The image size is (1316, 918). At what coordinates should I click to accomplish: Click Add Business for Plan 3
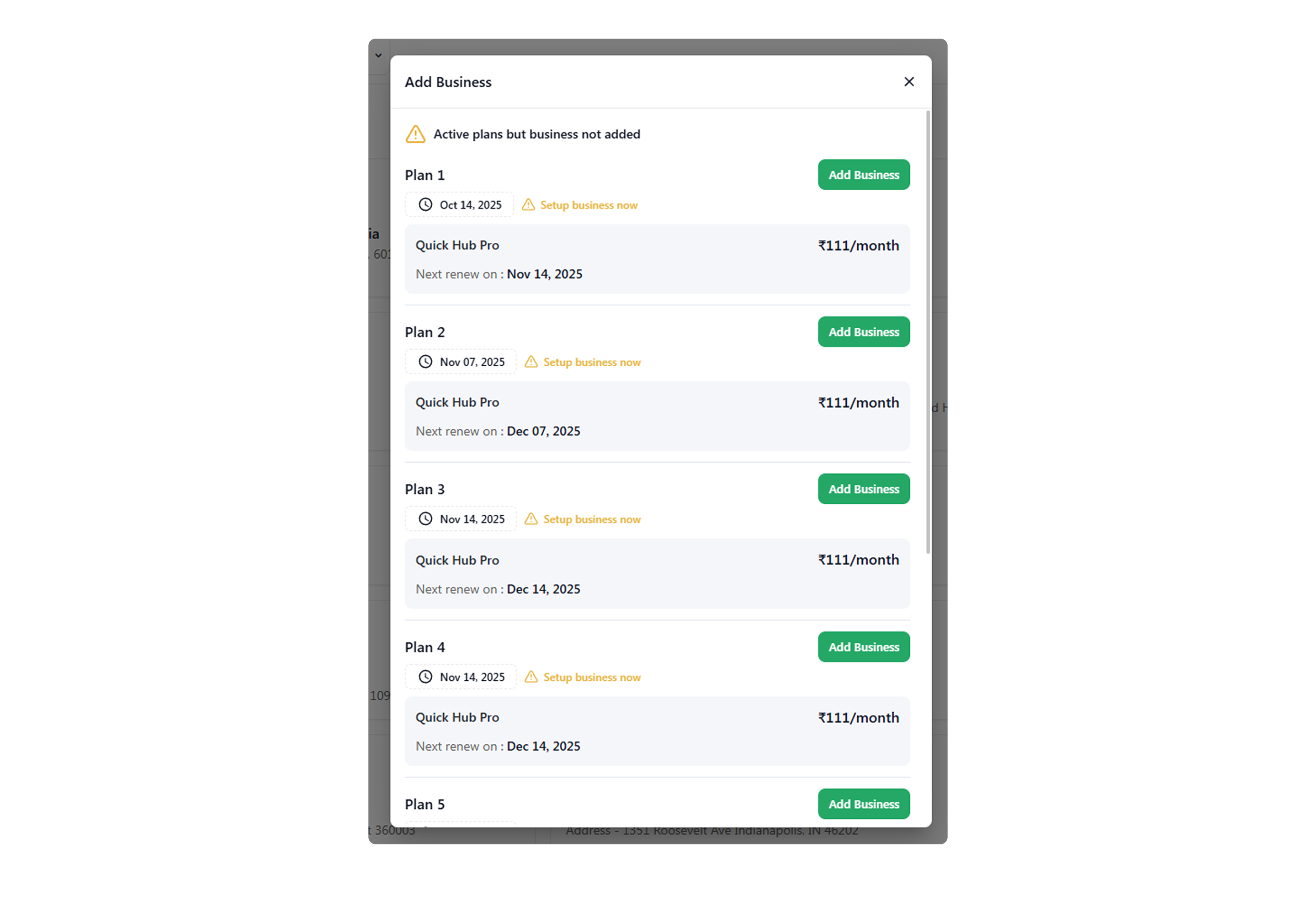[x=863, y=489]
